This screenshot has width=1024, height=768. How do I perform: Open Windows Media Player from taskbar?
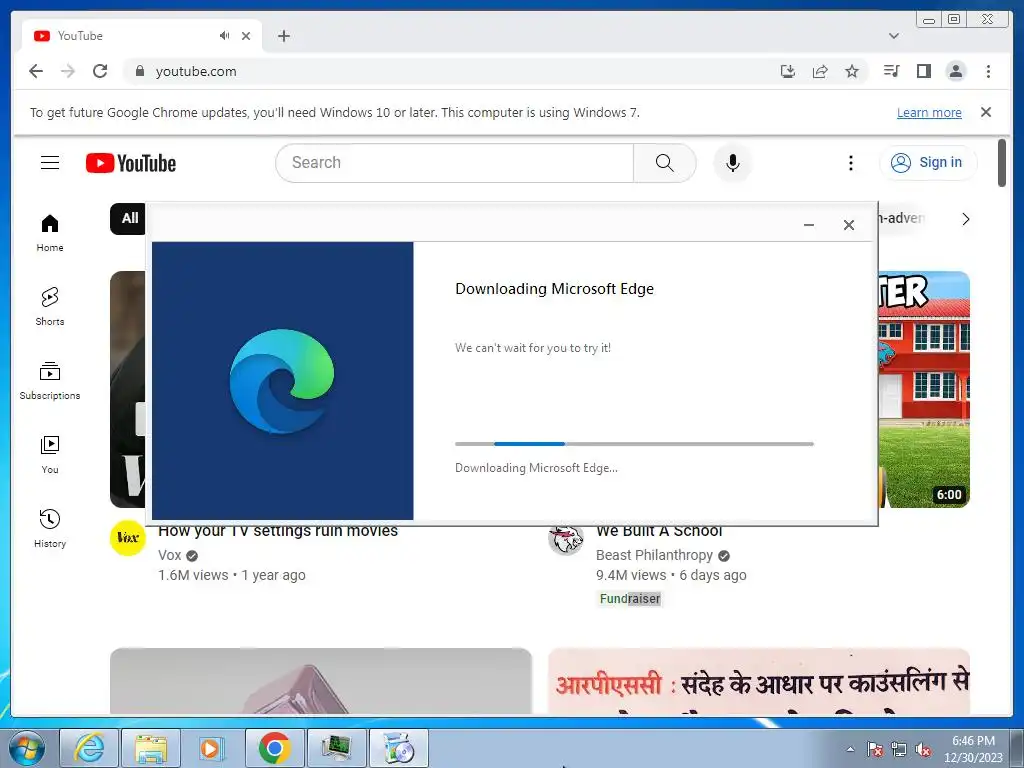click(212, 748)
